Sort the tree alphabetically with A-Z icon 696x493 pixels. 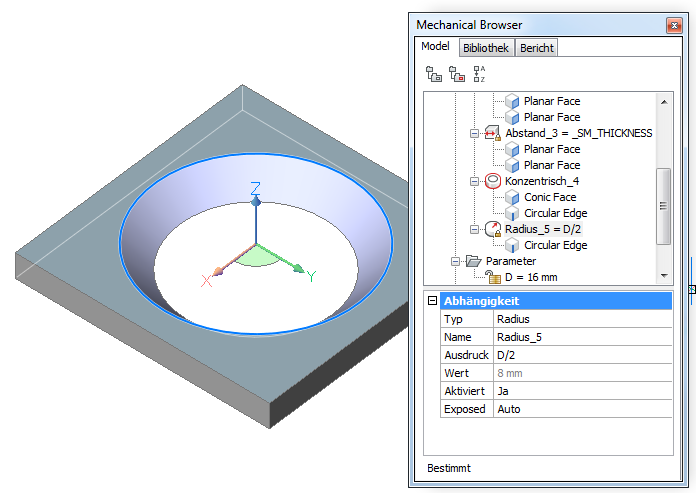(480, 73)
